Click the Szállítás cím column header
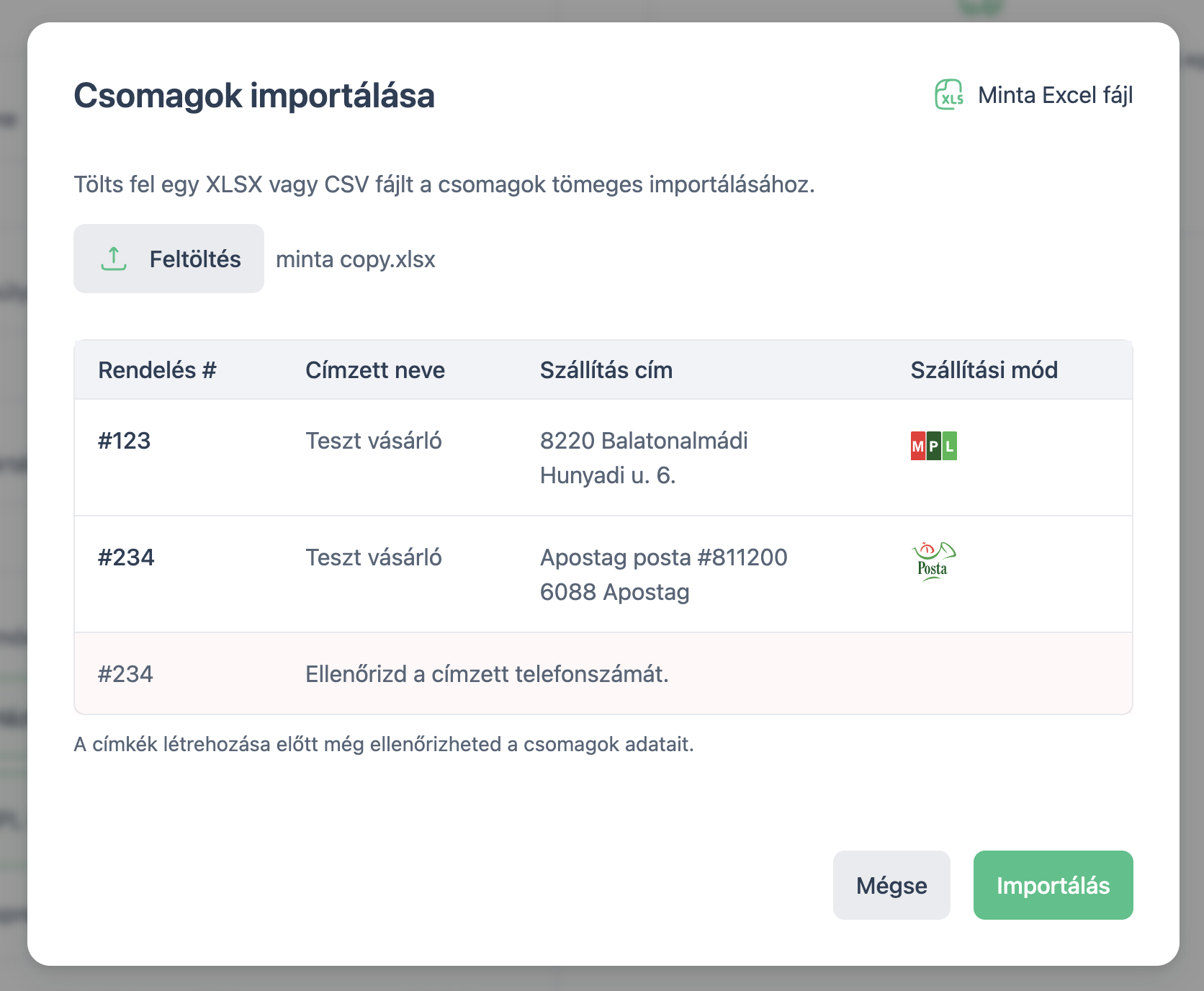This screenshot has height=991, width=1204. click(x=606, y=370)
